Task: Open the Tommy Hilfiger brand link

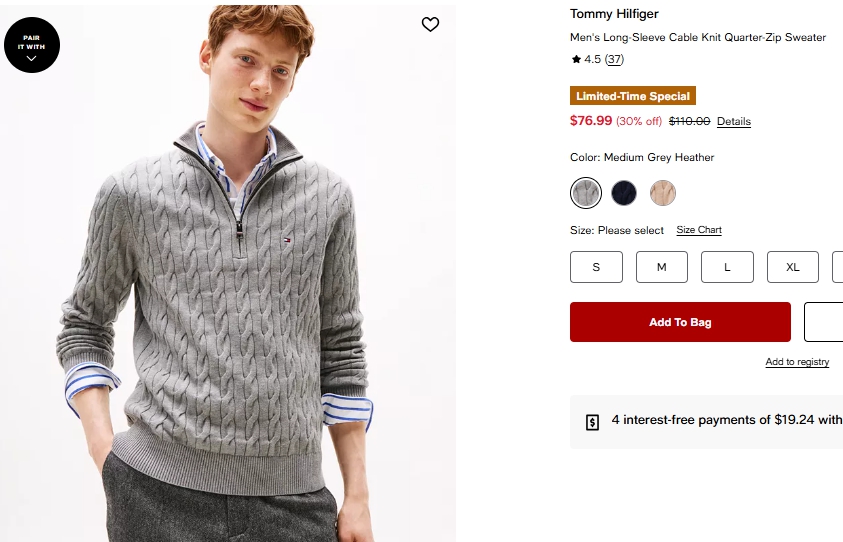Action: point(614,14)
